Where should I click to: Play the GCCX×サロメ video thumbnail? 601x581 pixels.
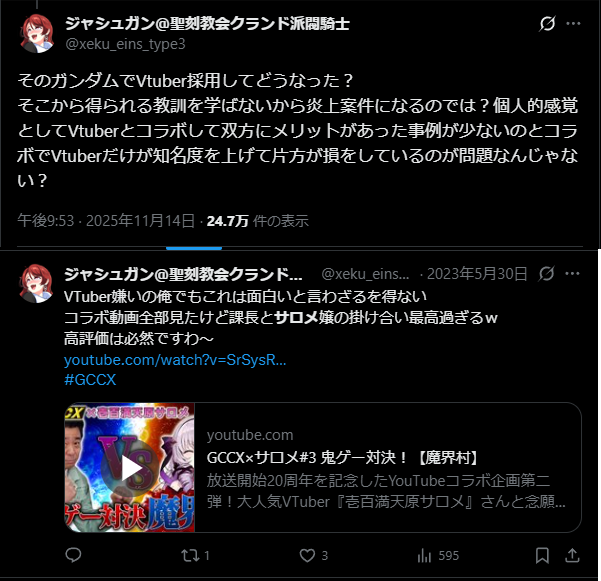131,468
